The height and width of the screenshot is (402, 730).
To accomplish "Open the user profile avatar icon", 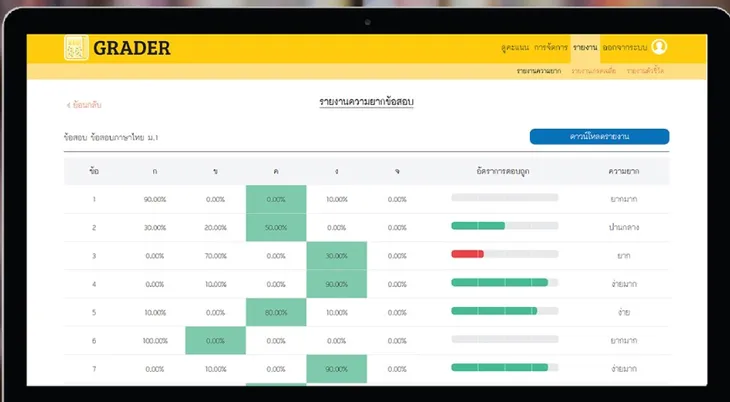I will click(659, 47).
